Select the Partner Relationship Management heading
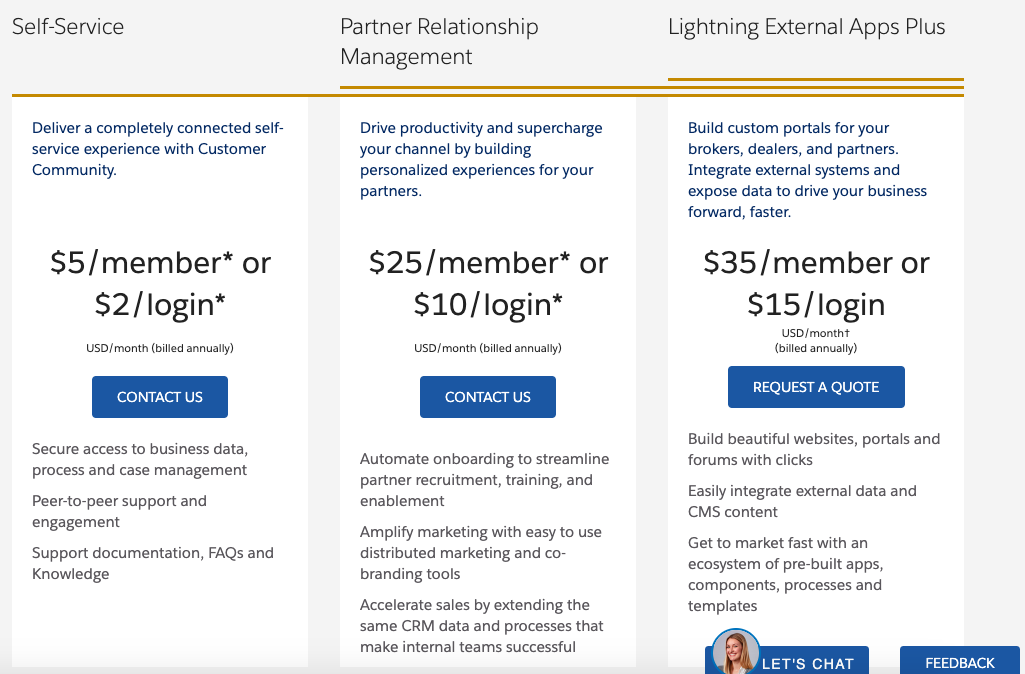 point(439,41)
